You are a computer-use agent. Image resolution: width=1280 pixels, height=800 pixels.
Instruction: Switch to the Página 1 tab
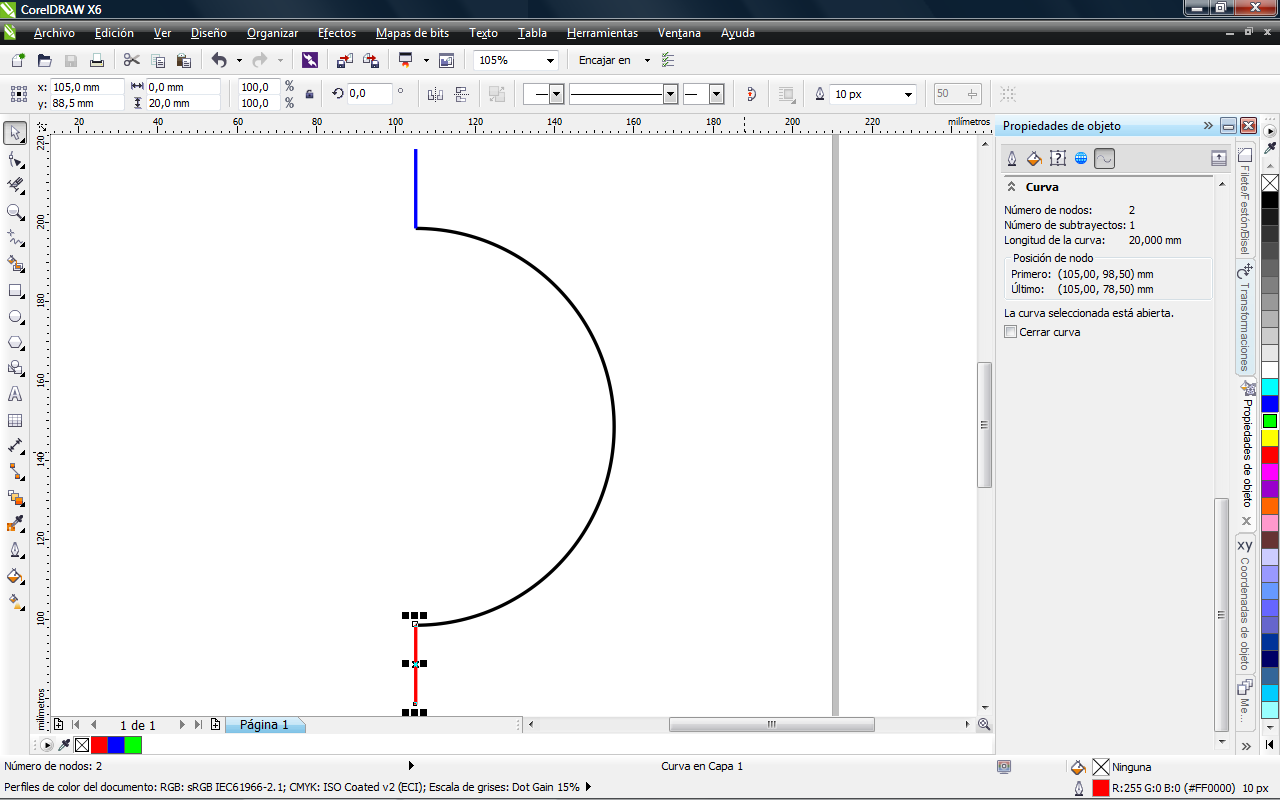point(263,725)
